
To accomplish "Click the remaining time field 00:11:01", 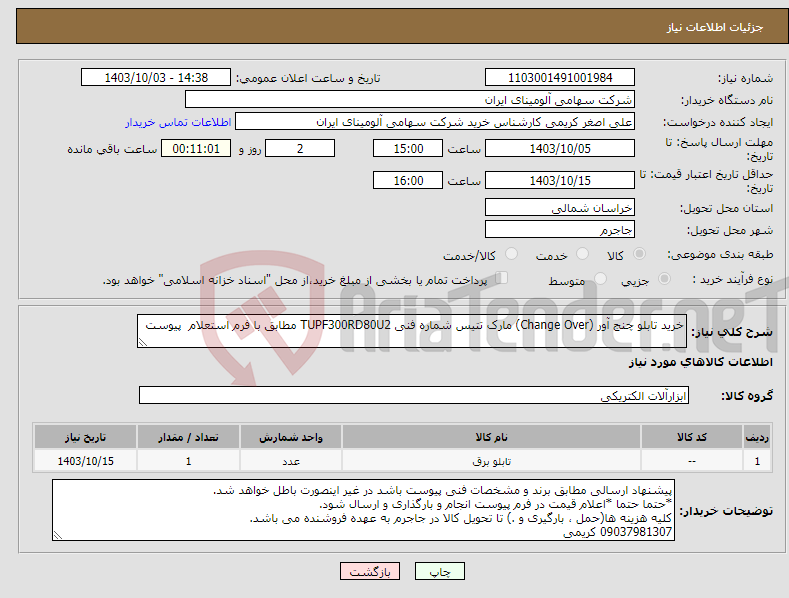I will pyautogui.click(x=196, y=148).
